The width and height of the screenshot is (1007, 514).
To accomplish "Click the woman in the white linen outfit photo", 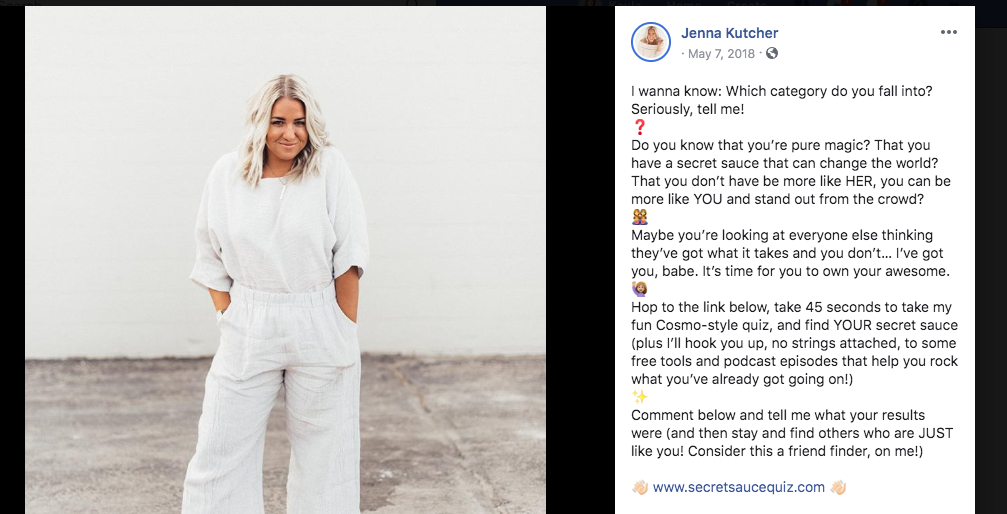I will point(285,260).
